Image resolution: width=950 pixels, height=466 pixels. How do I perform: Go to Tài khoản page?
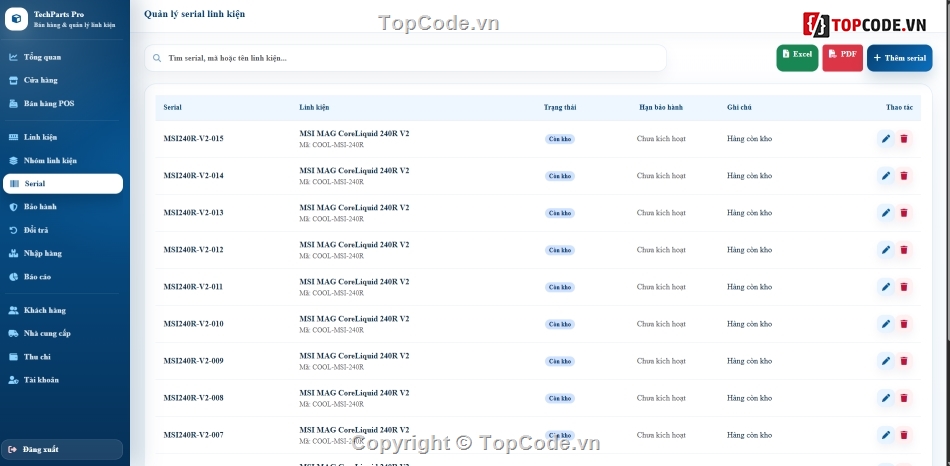point(63,380)
